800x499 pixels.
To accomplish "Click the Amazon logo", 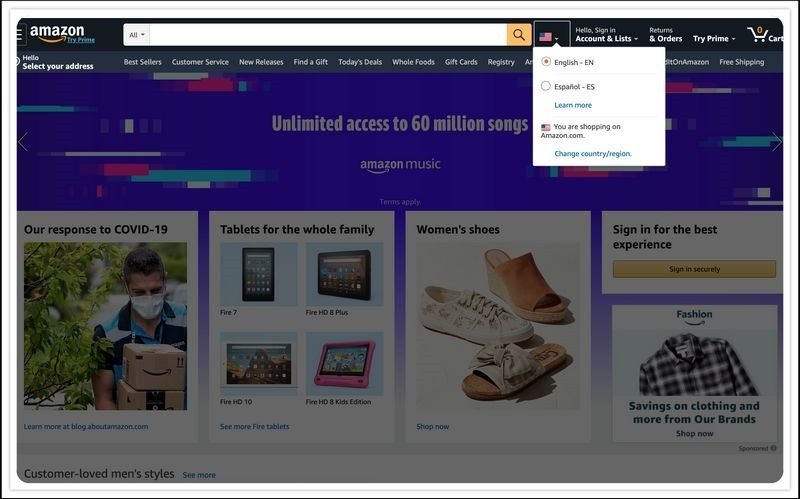I will [x=57, y=33].
